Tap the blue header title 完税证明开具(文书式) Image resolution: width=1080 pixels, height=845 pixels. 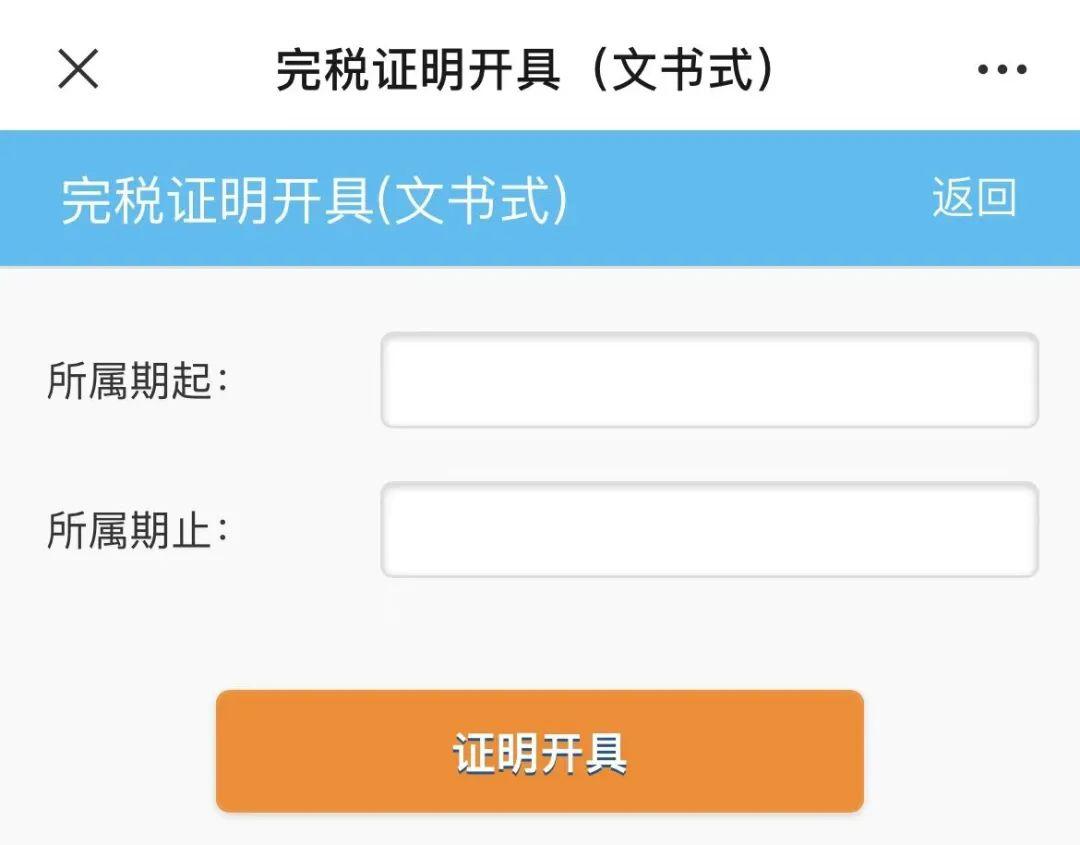pos(314,200)
